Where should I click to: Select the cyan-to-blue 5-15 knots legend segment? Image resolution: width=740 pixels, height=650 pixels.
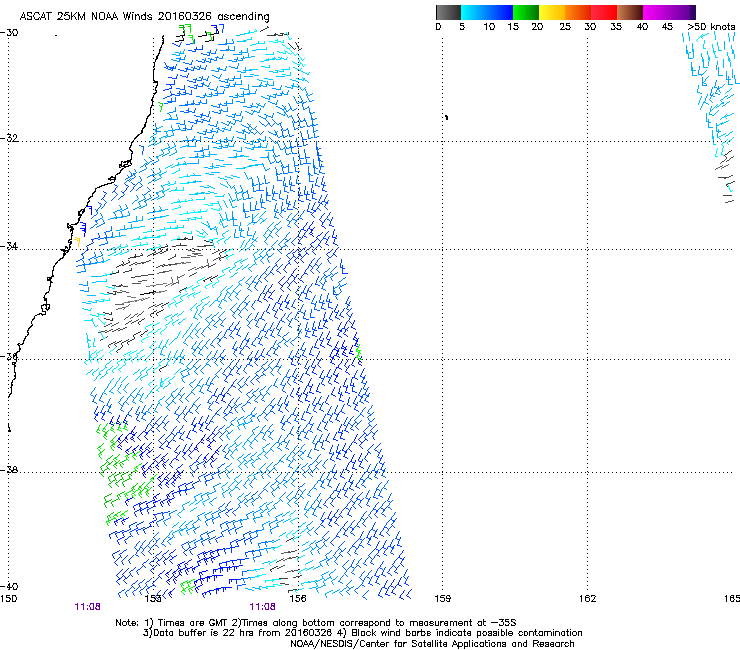point(487,12)
